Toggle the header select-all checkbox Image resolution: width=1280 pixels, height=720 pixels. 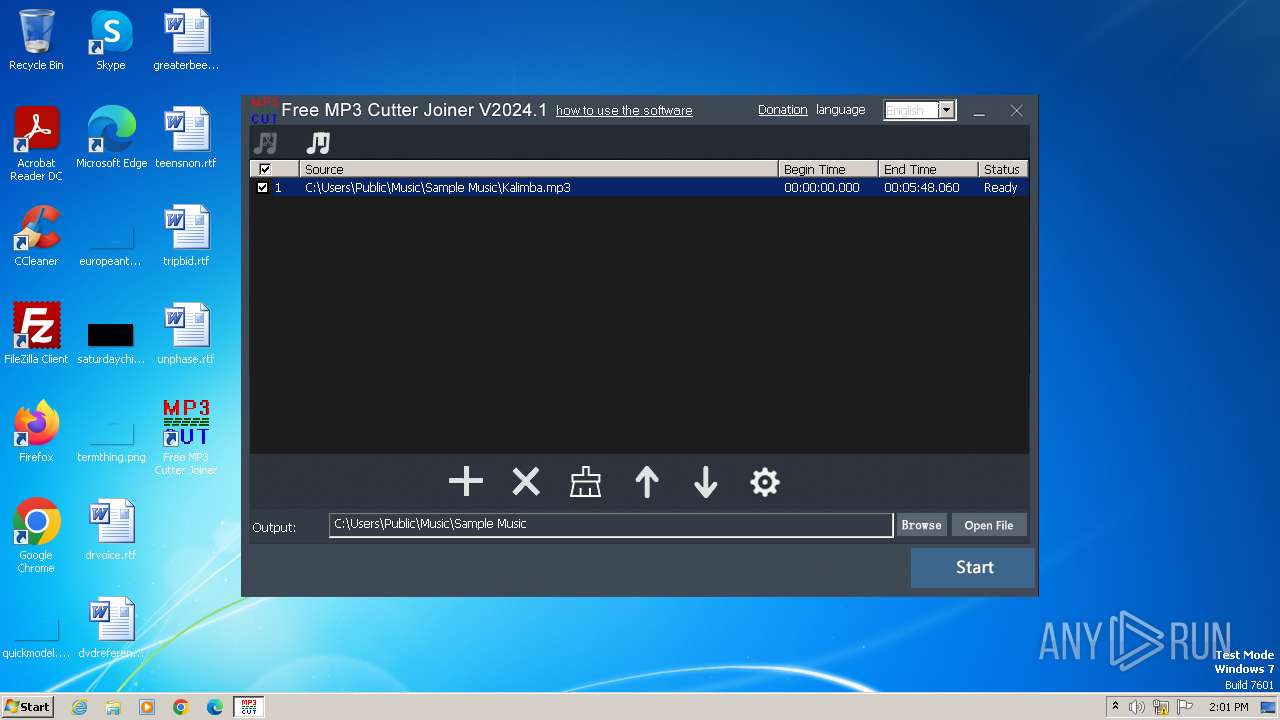coord(265,169)
